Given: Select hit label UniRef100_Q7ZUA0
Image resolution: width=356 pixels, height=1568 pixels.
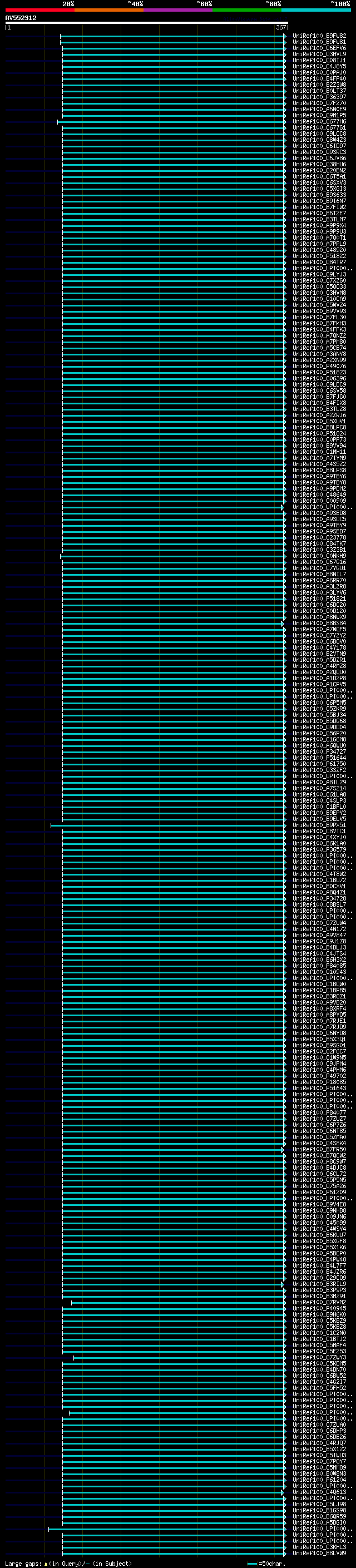Looking at the screenshot, I should 319,1424.
